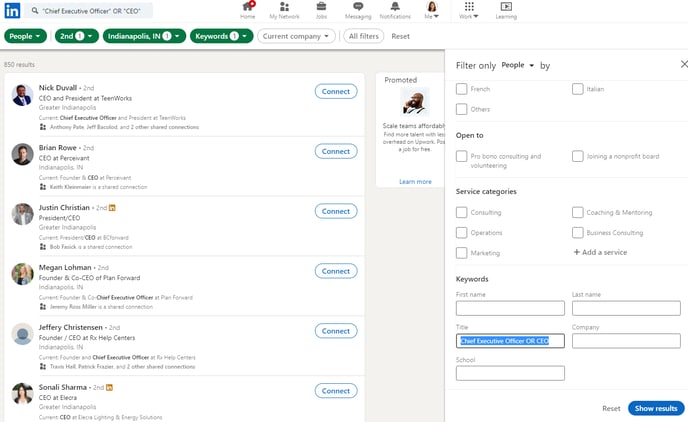This screenshot has height=422, width=688.
Task: Open the 'Filter only People' dropdown
Action: (517, 65)
